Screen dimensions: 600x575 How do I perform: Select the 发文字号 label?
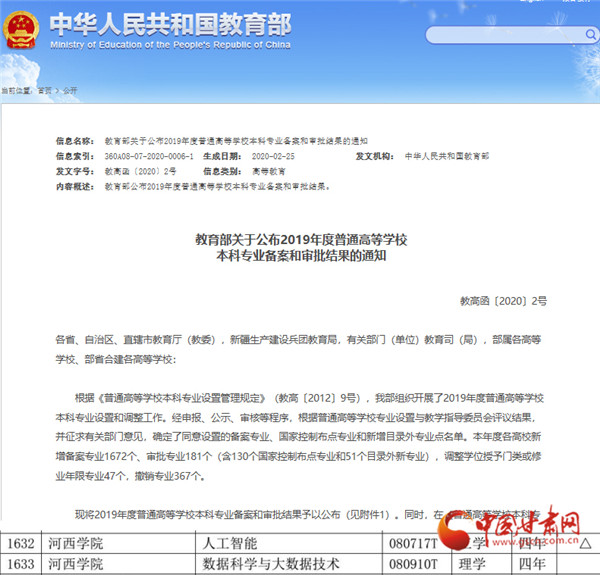(75, 171)
